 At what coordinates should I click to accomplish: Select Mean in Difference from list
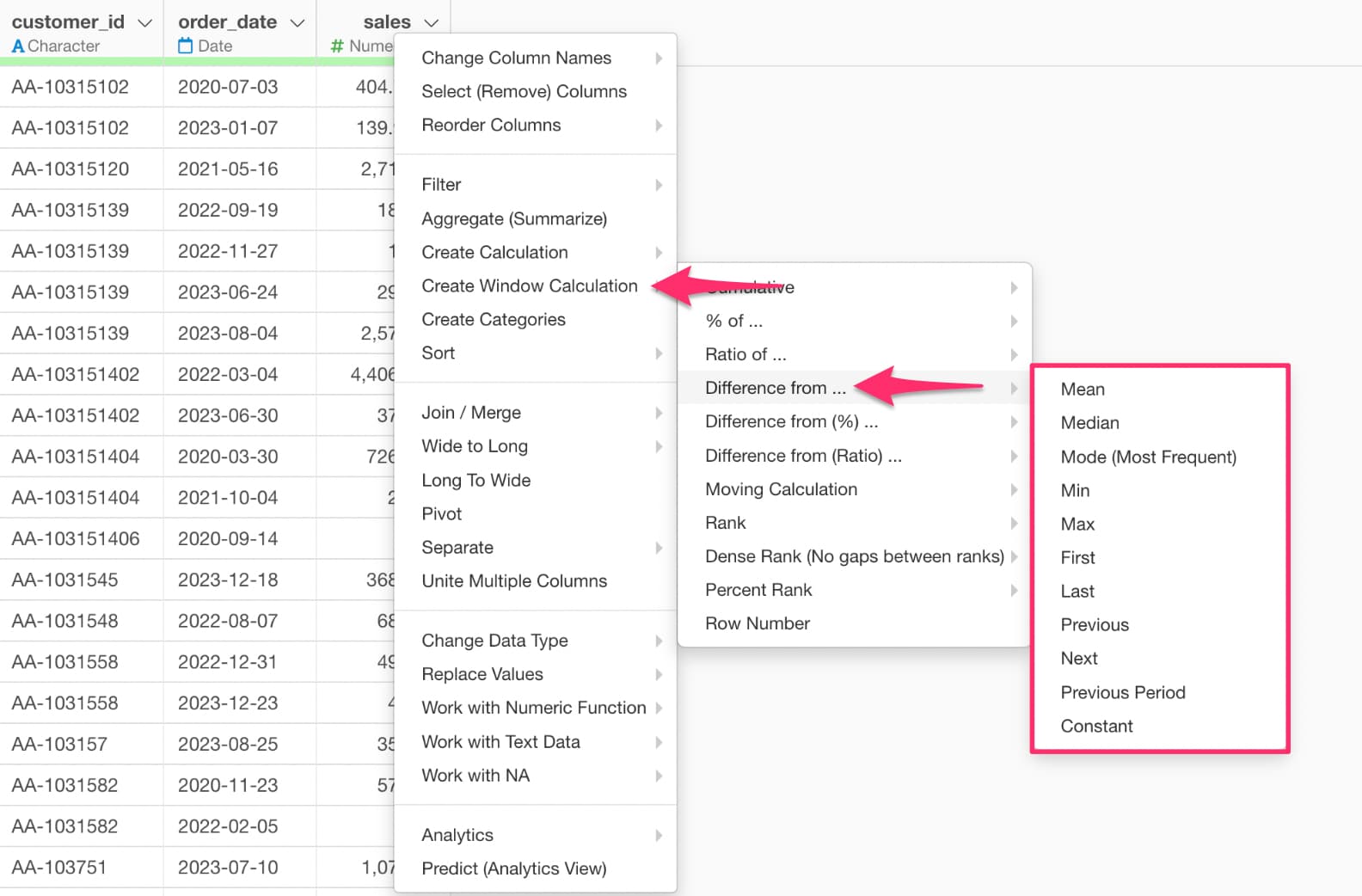pyautogui.click(x=1160, y=390)
